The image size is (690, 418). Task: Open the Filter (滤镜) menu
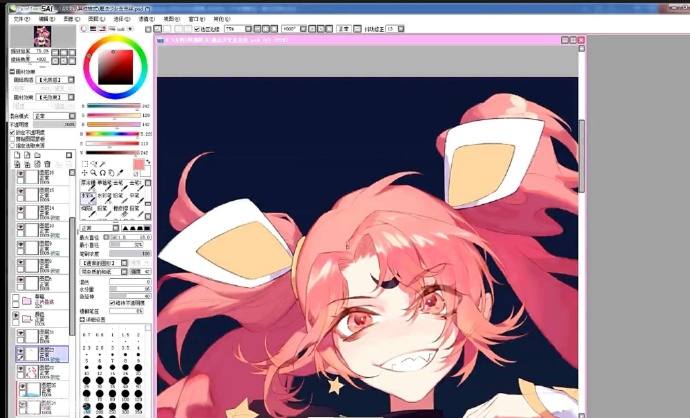pos(147,19)
